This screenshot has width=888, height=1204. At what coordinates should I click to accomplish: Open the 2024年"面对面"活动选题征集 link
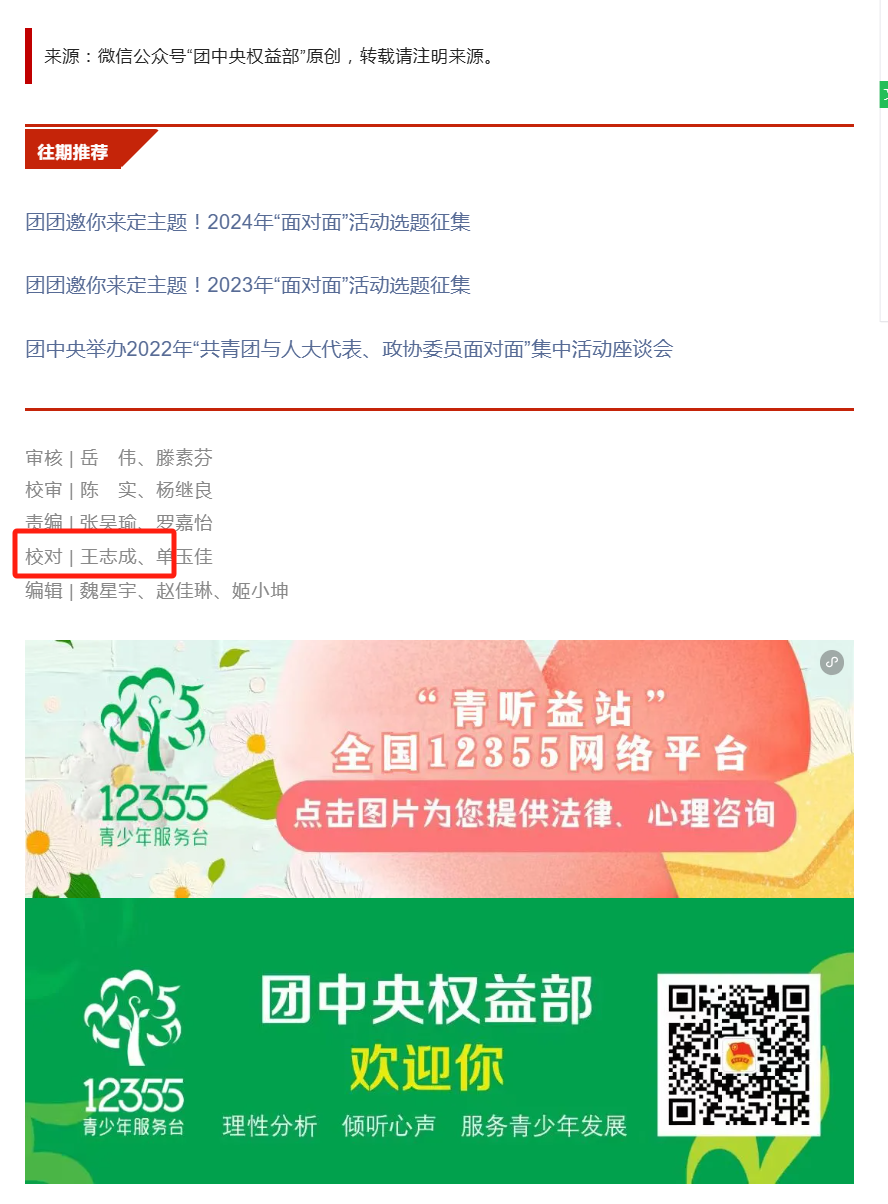pos(248,222)
